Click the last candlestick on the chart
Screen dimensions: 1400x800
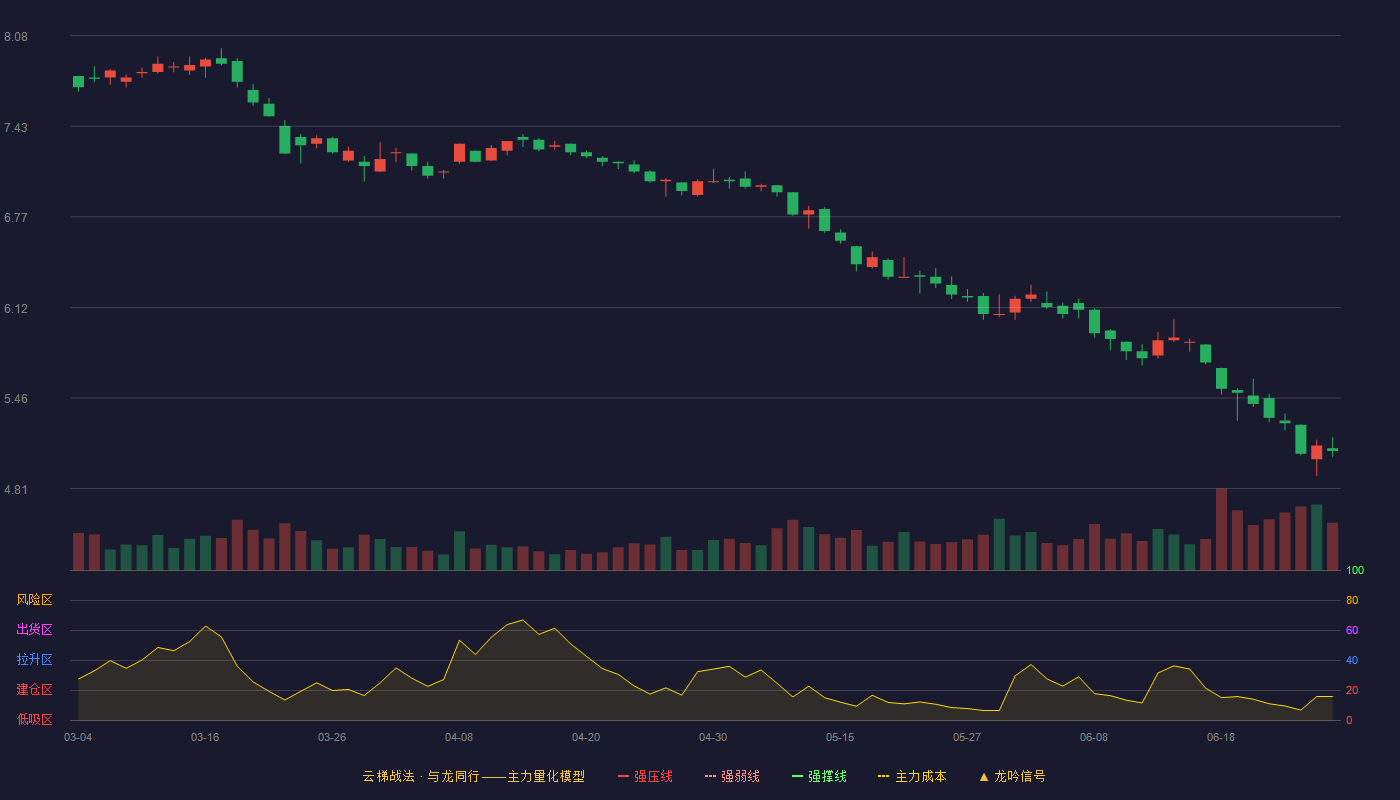point(1332,448)
